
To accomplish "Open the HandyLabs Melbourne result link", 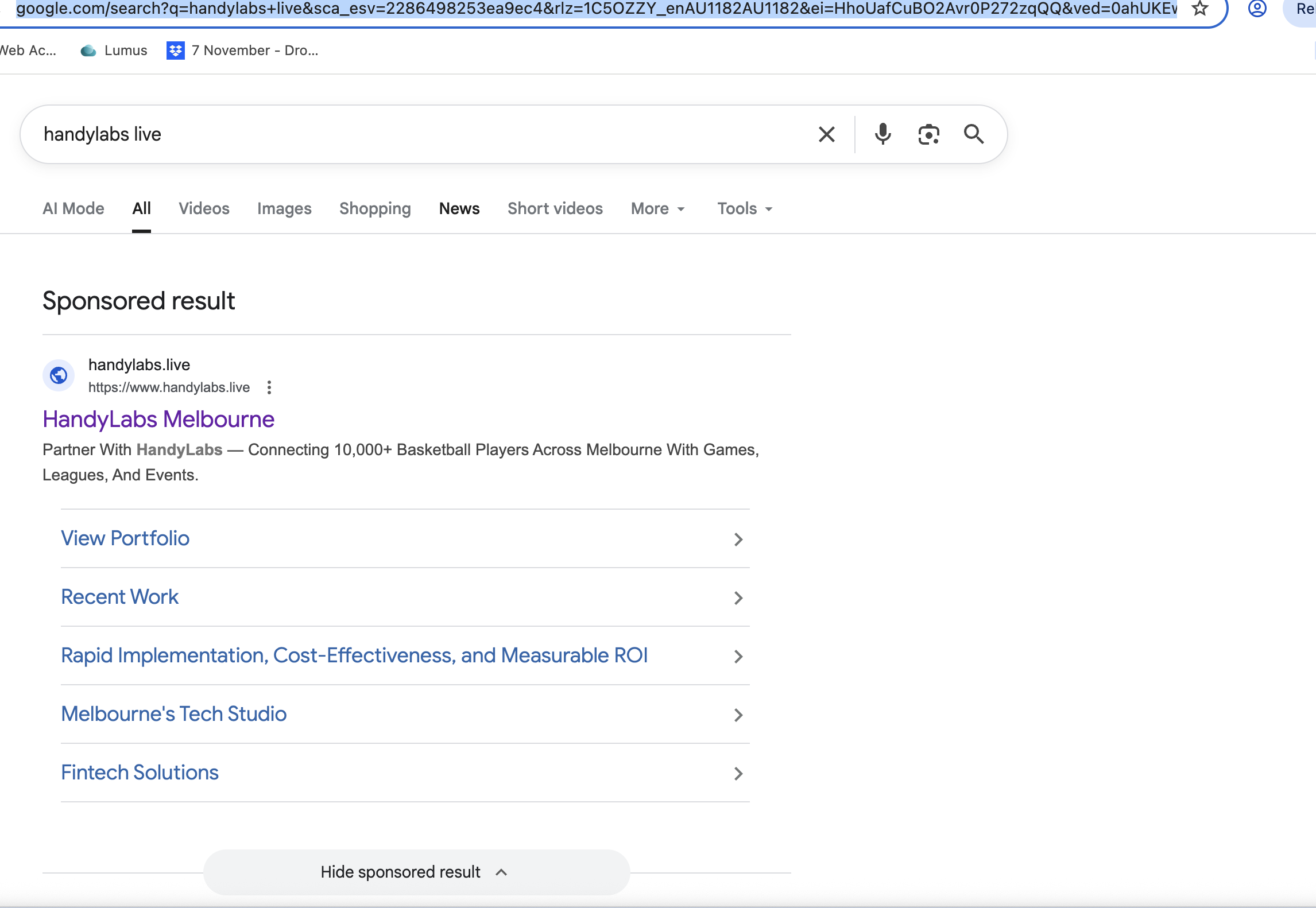I will click(x=158, y=420).
